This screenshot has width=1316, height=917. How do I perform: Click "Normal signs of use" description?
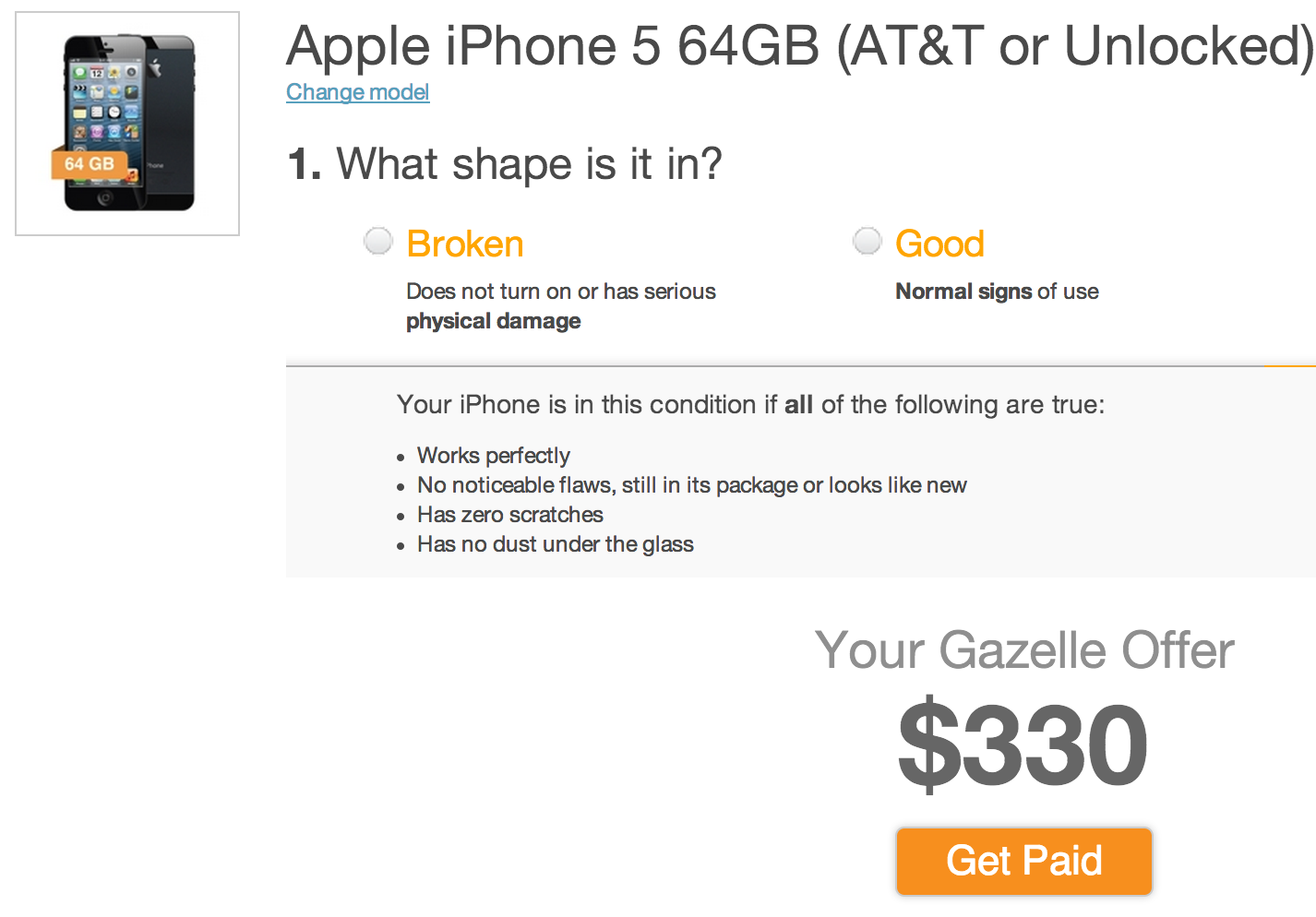[x=997, y=292]
